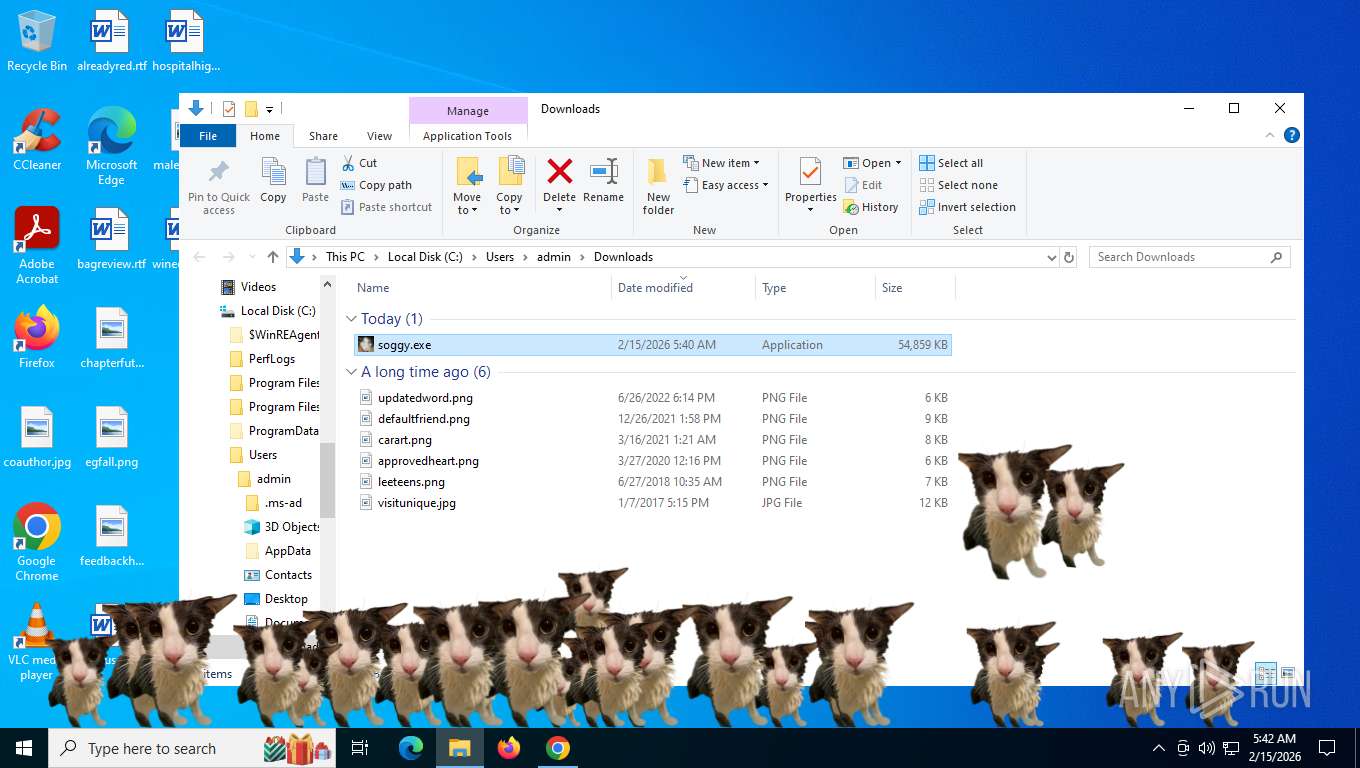This screenshot has height=768, width=1360.
Task: Cut the selected file
Action: coord(359,163)
